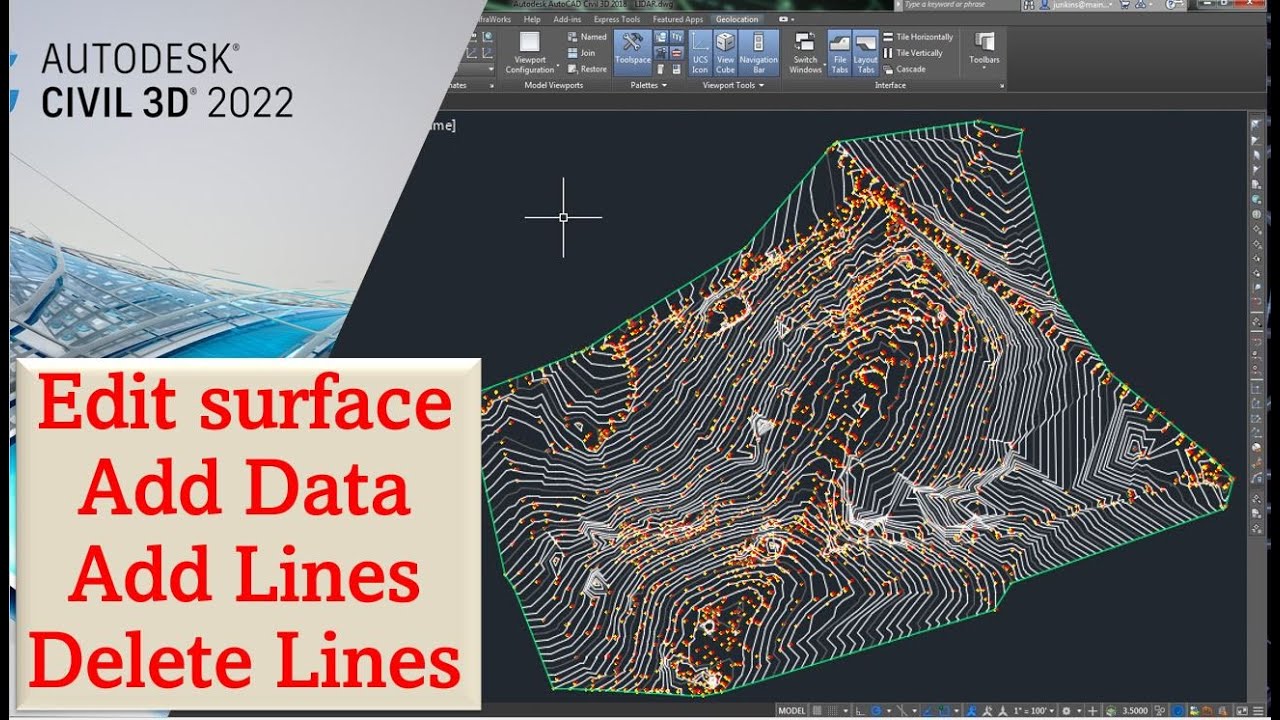Toggle Layout Tabs in Interface panel

pos(865,52)
